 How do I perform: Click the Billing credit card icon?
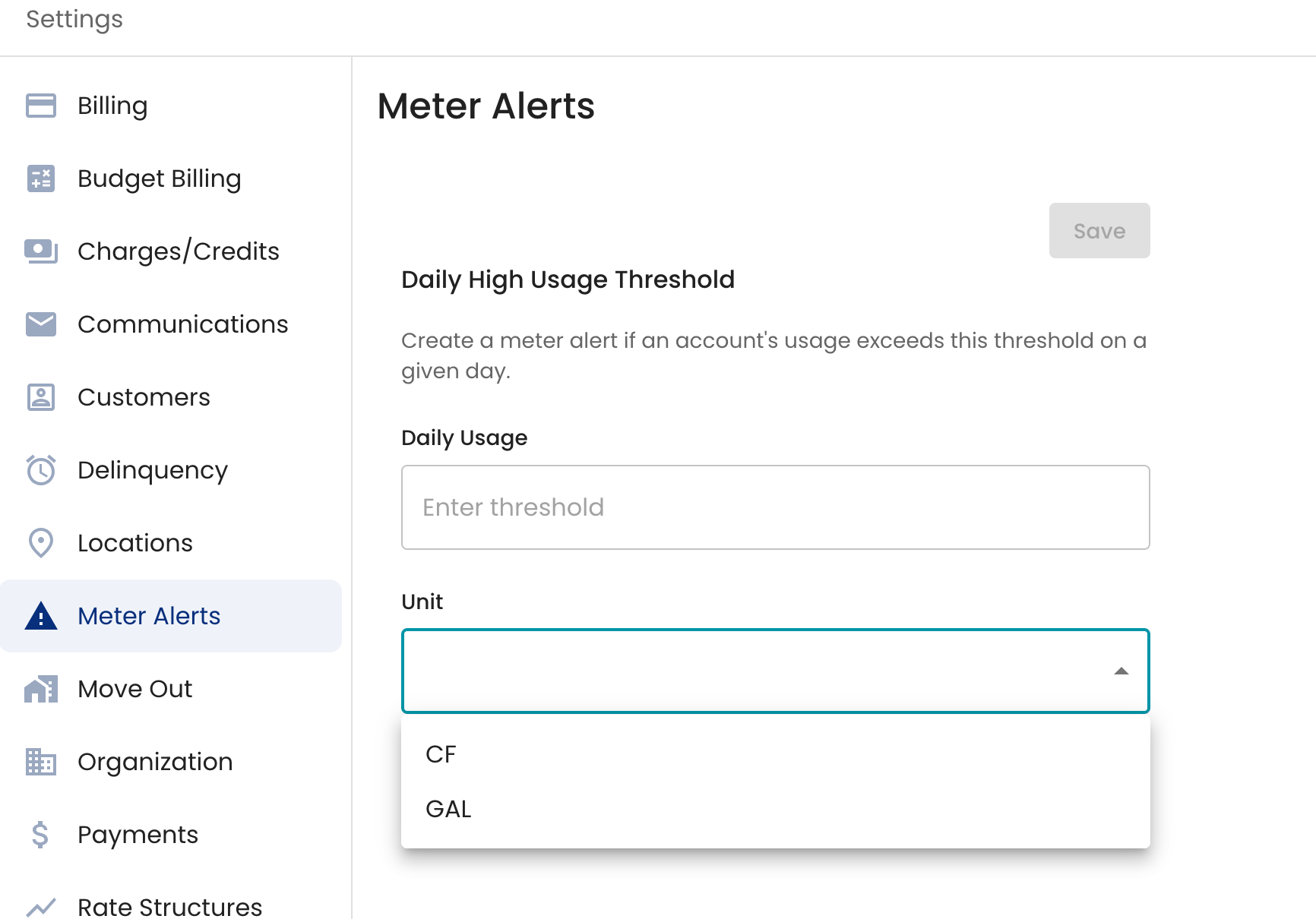tap(41, 106)
